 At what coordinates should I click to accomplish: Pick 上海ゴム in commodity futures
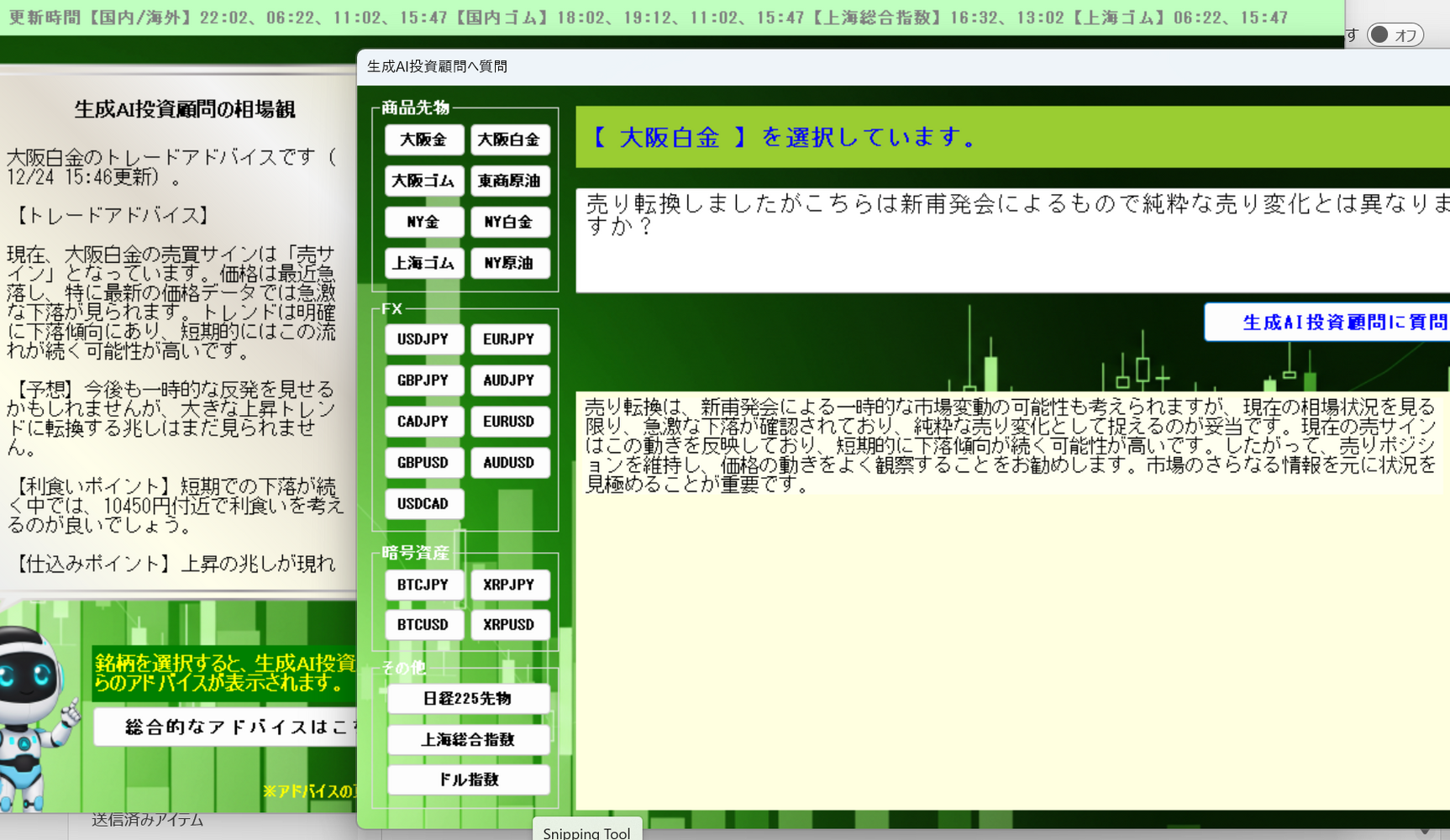[423, 263]
